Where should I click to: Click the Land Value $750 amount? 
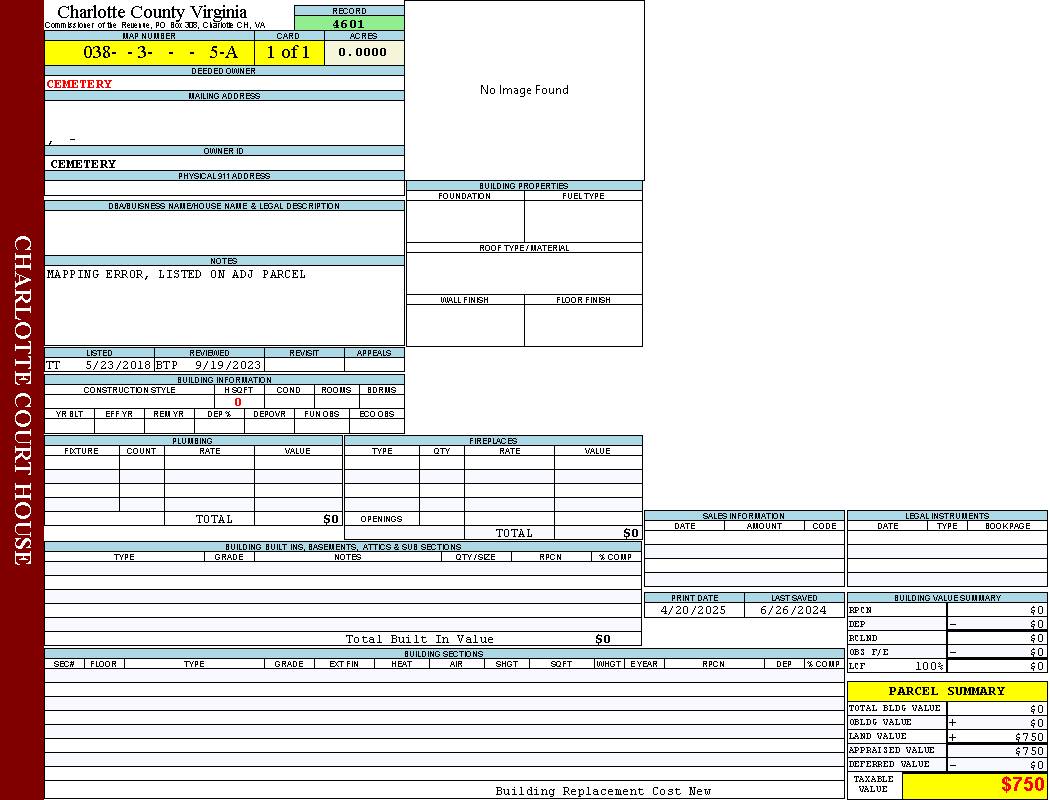point(1028,736)
